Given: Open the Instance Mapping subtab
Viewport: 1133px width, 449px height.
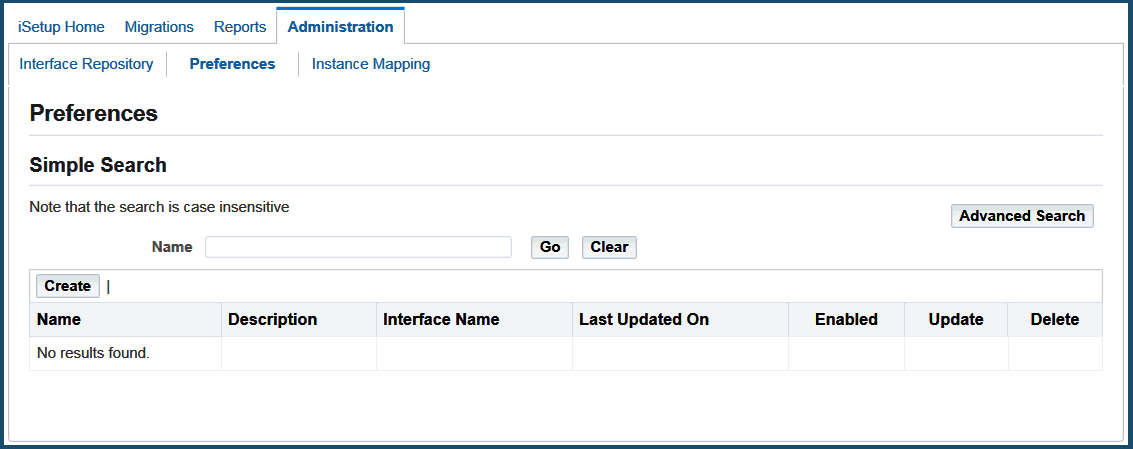Looking at the screenshot, I should tap(371, 64).
